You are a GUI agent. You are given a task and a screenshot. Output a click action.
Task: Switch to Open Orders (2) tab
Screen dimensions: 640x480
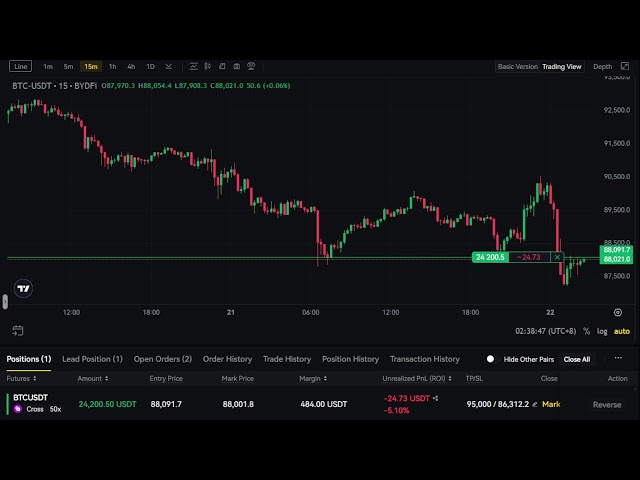coord(163,359)
